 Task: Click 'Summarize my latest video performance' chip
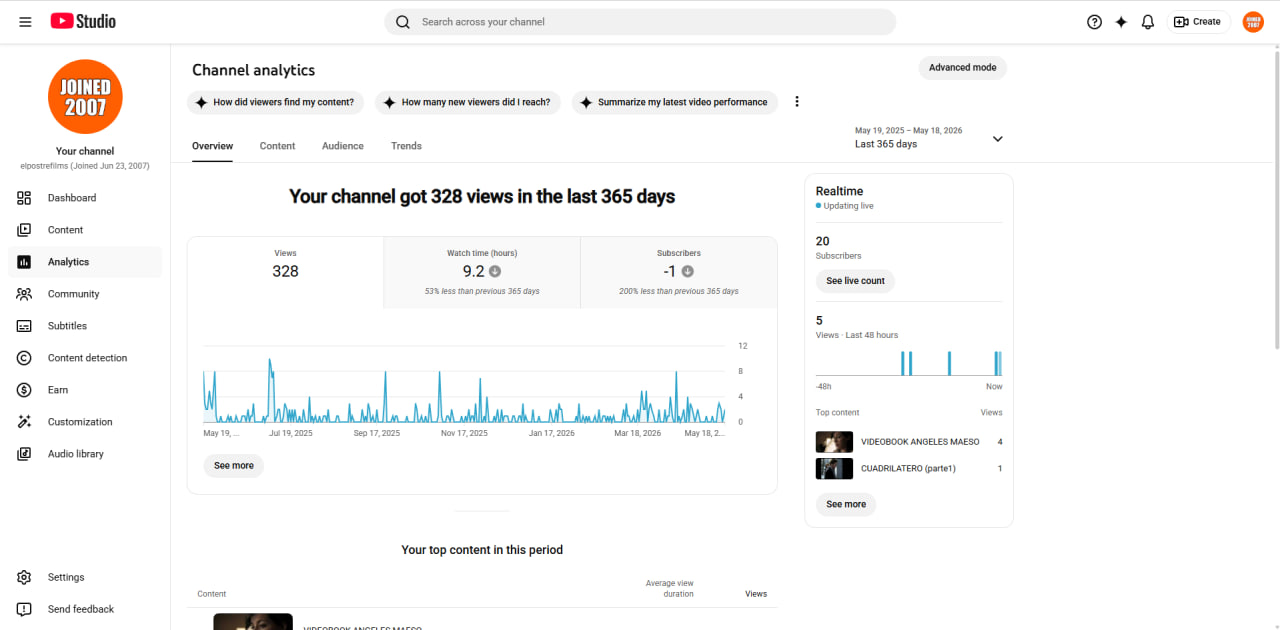675,102
